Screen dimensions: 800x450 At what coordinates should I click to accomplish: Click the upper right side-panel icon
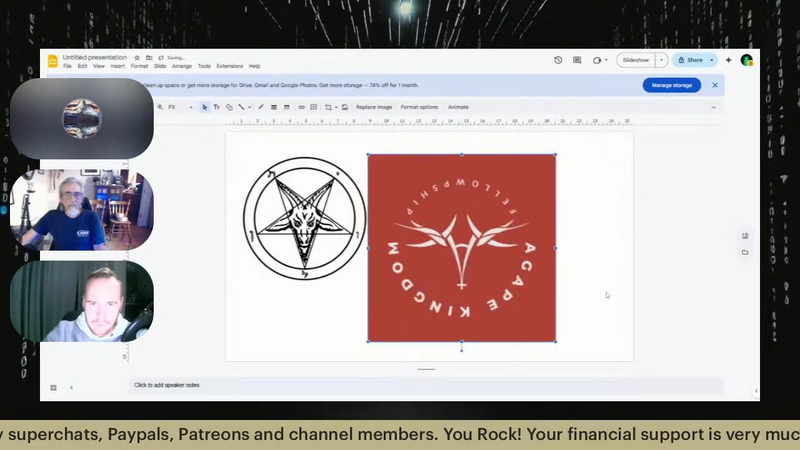coord(745,236)
